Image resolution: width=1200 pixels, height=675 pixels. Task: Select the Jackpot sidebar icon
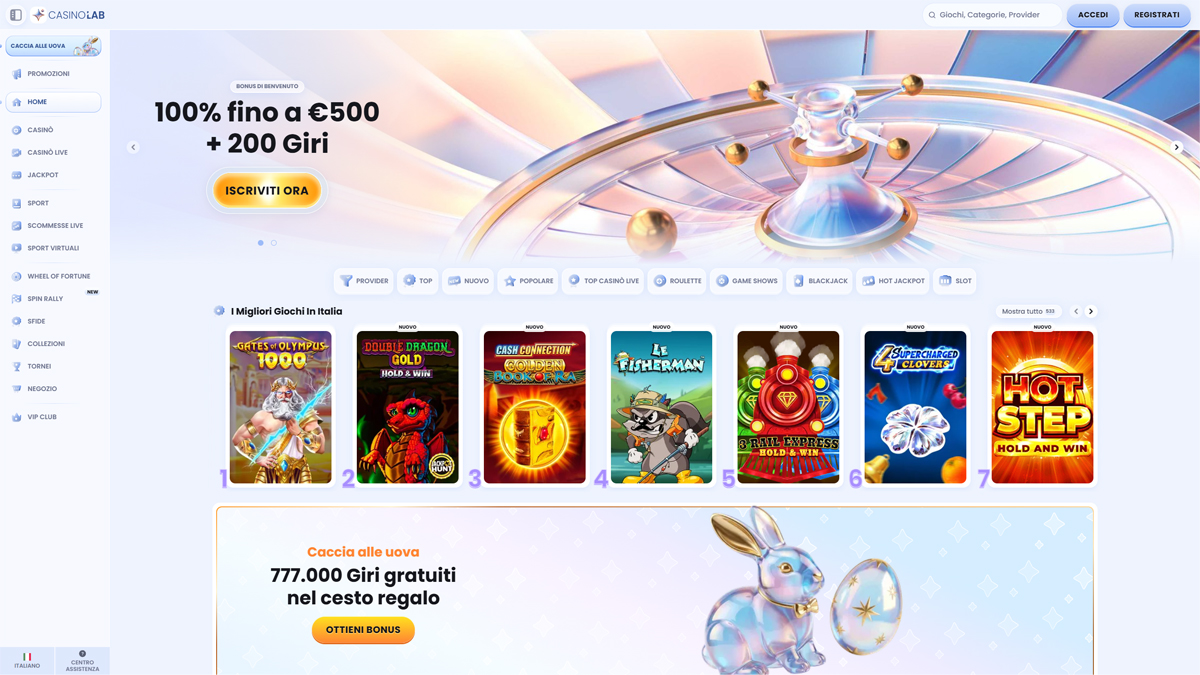[x=16, y=175]
